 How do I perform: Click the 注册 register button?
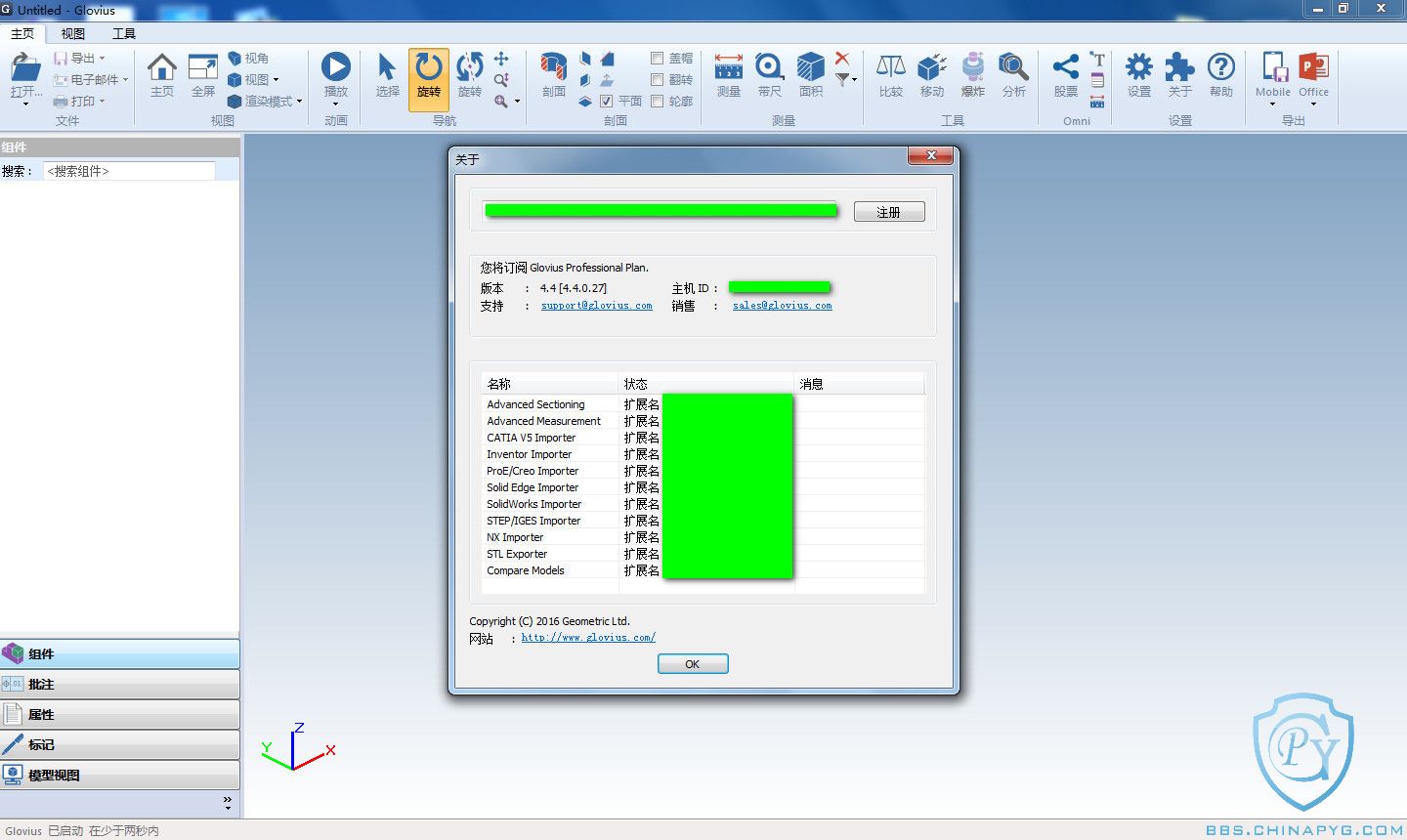[889, 212]
